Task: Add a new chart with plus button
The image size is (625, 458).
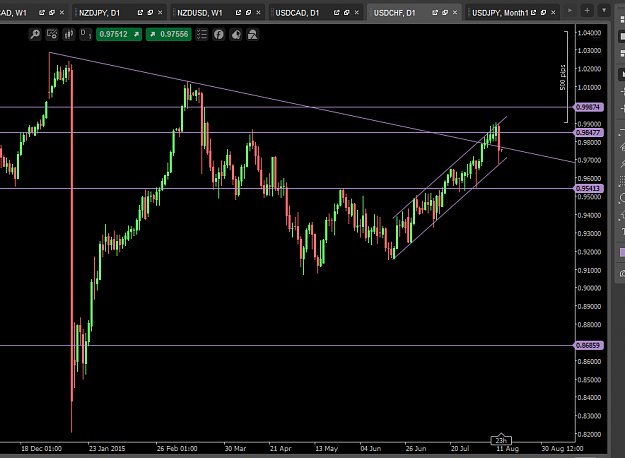Action: click(x=587, y=11)
